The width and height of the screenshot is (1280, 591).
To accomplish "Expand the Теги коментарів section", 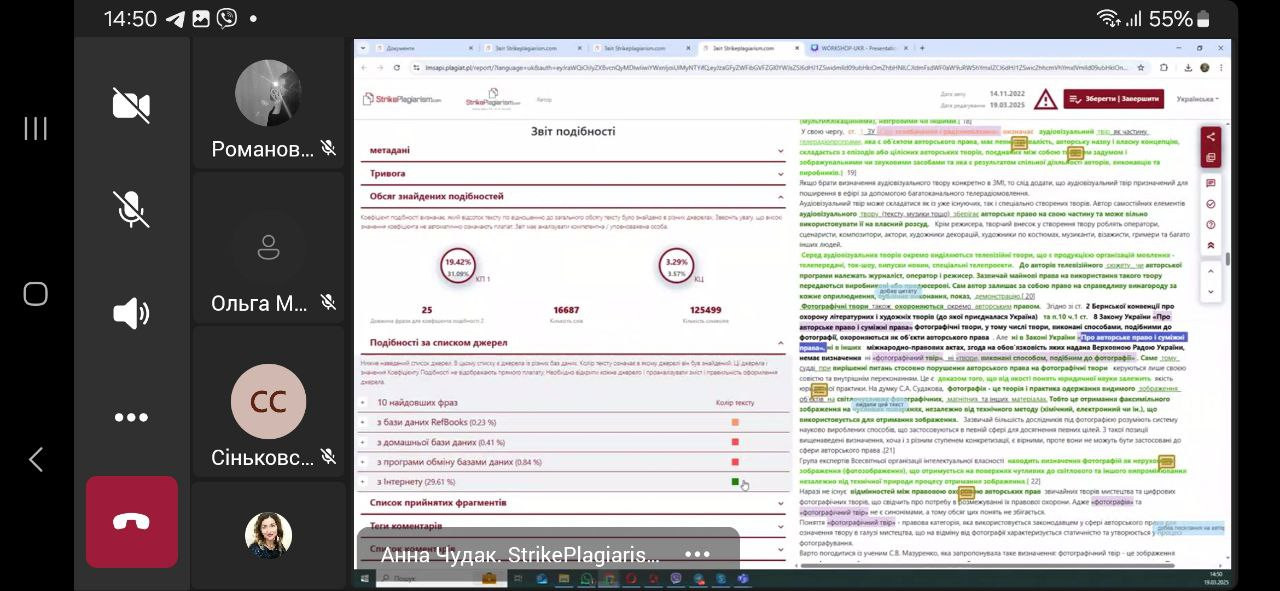I will [574, 525].
